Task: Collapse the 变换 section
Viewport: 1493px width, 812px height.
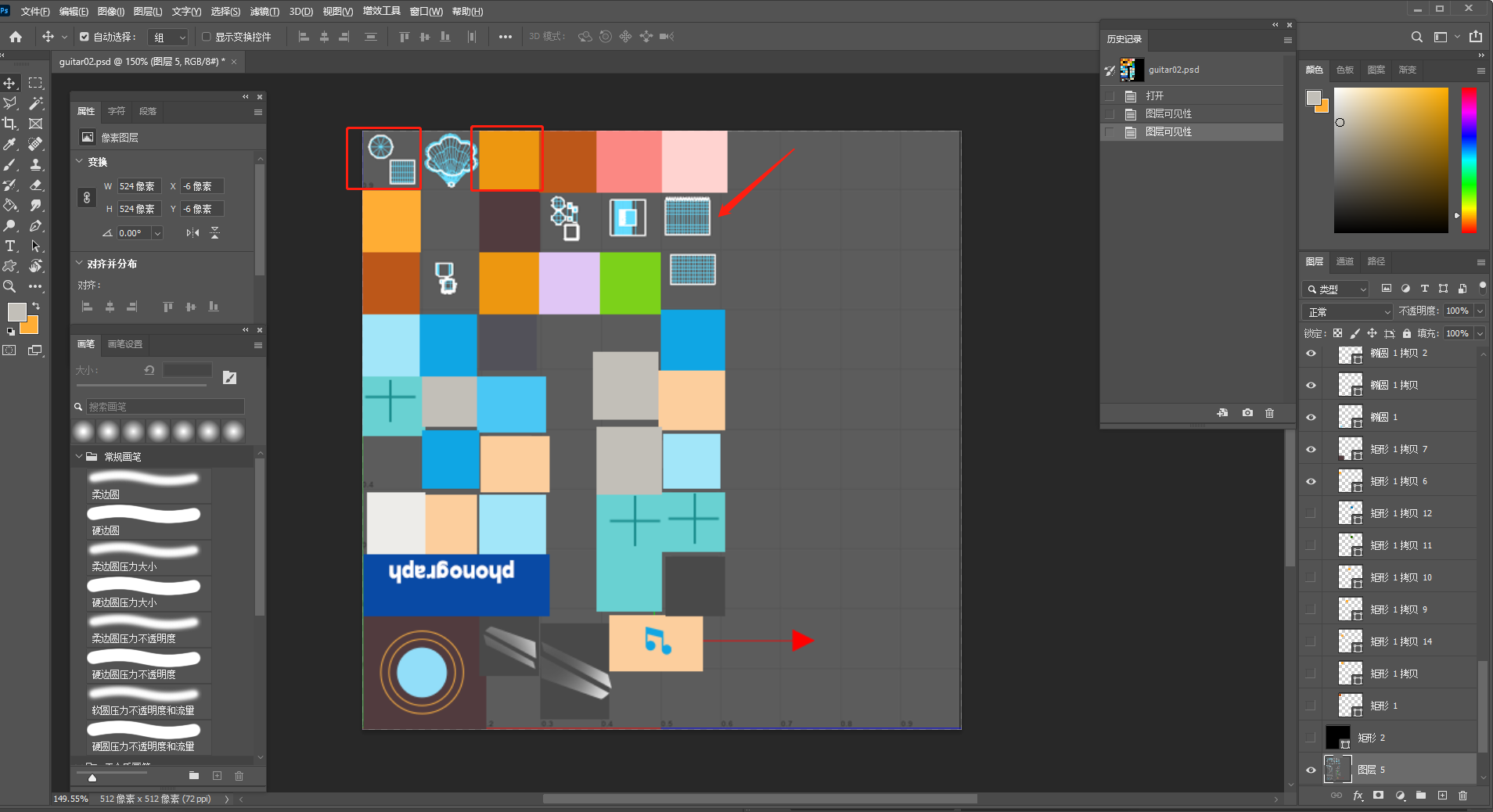Action: click(x=79, y=162)
